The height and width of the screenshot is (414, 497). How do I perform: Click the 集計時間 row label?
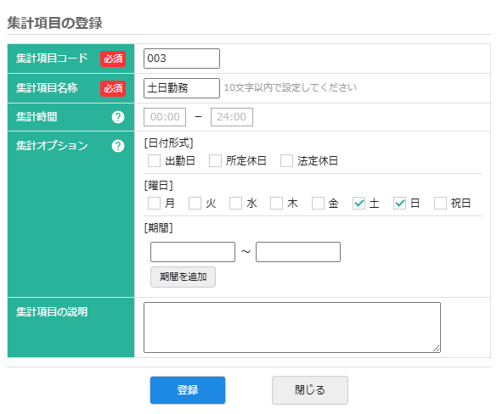tap(37, 117)
